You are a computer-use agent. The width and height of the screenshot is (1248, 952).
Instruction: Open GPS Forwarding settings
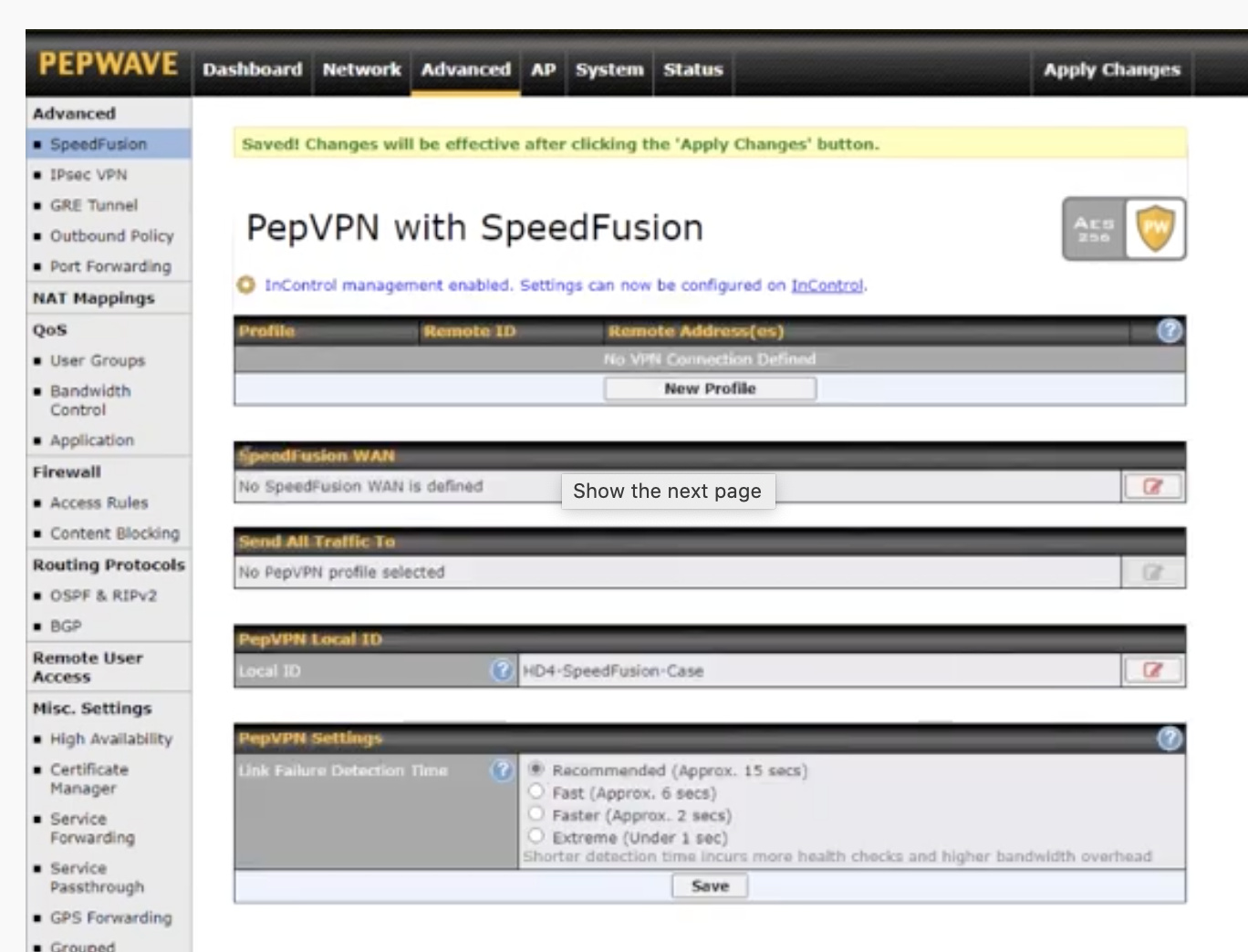[x=110, y=917]
